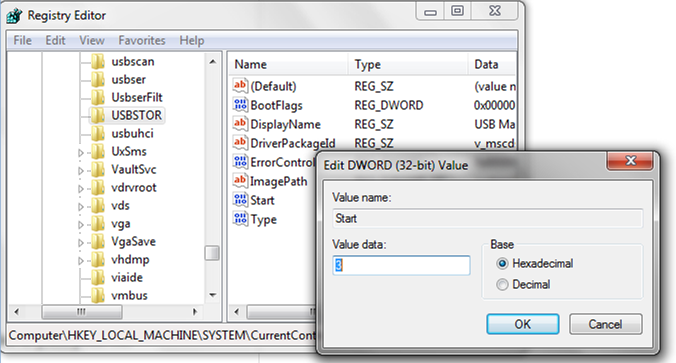Click the tree pane scroll left arrow
The height and width of the screenshot is (363, 676).
[x=16, y=312]
